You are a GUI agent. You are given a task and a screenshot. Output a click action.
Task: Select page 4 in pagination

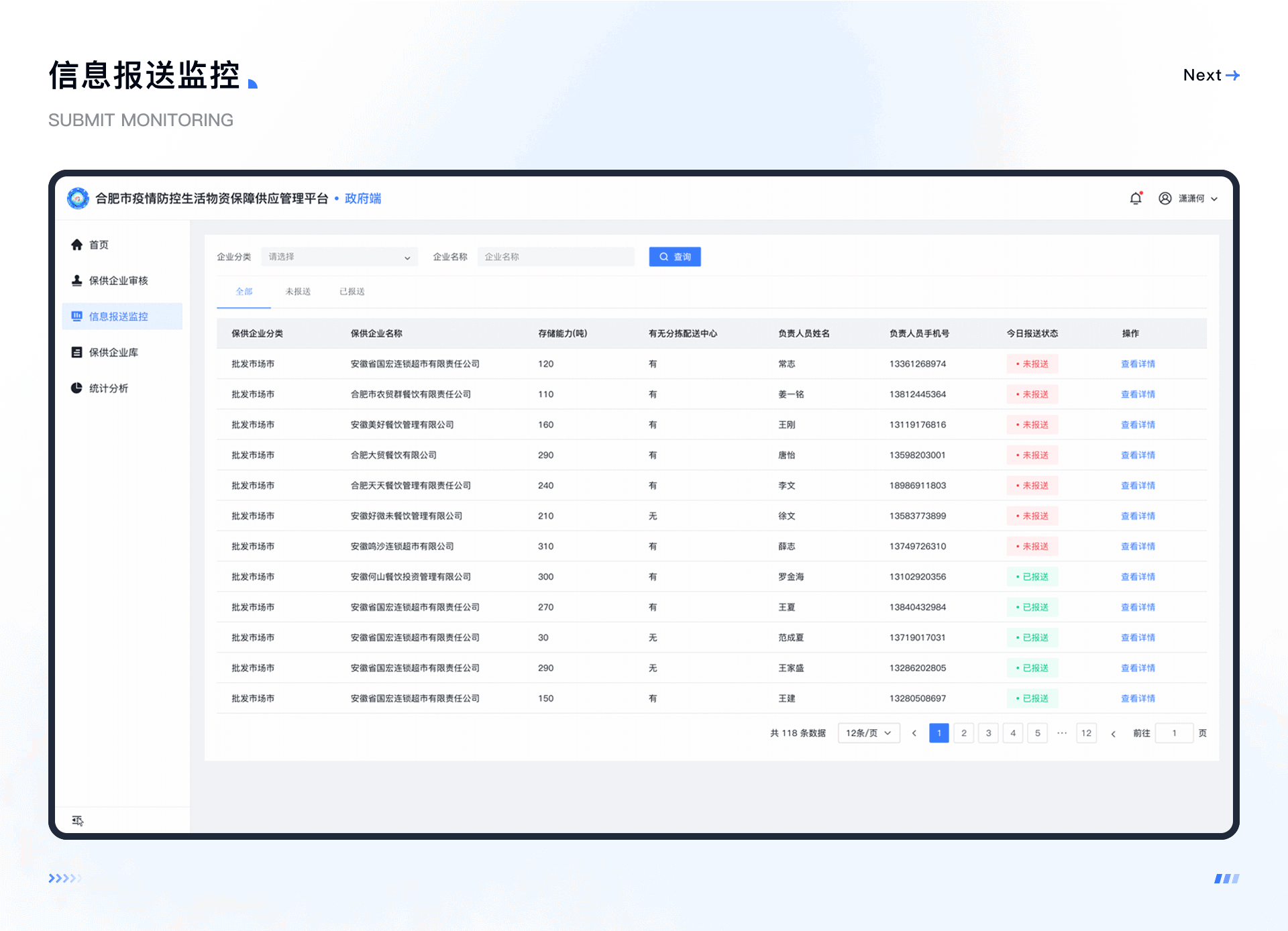point(1013,733)
